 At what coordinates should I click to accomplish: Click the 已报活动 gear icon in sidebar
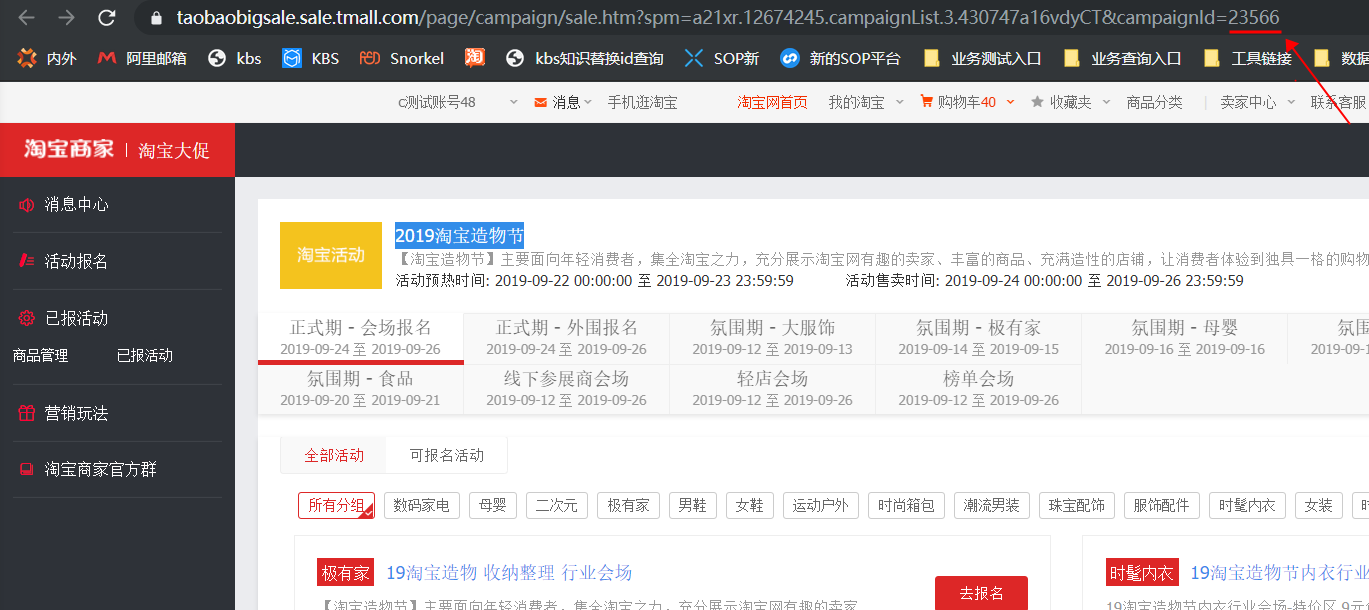click(x=27, y=319)
